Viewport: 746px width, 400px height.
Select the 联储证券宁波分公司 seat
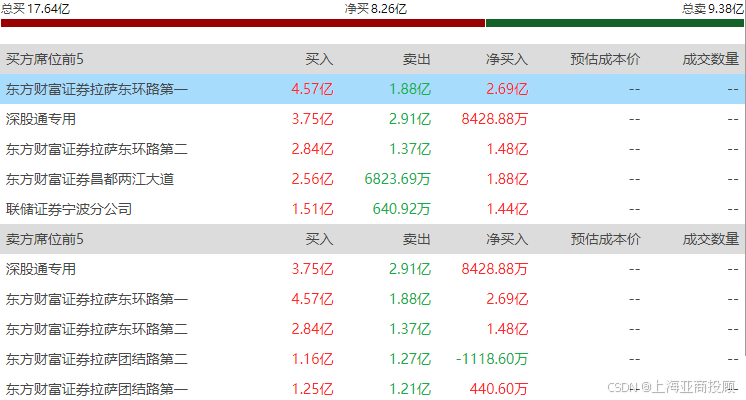point(69,209)
